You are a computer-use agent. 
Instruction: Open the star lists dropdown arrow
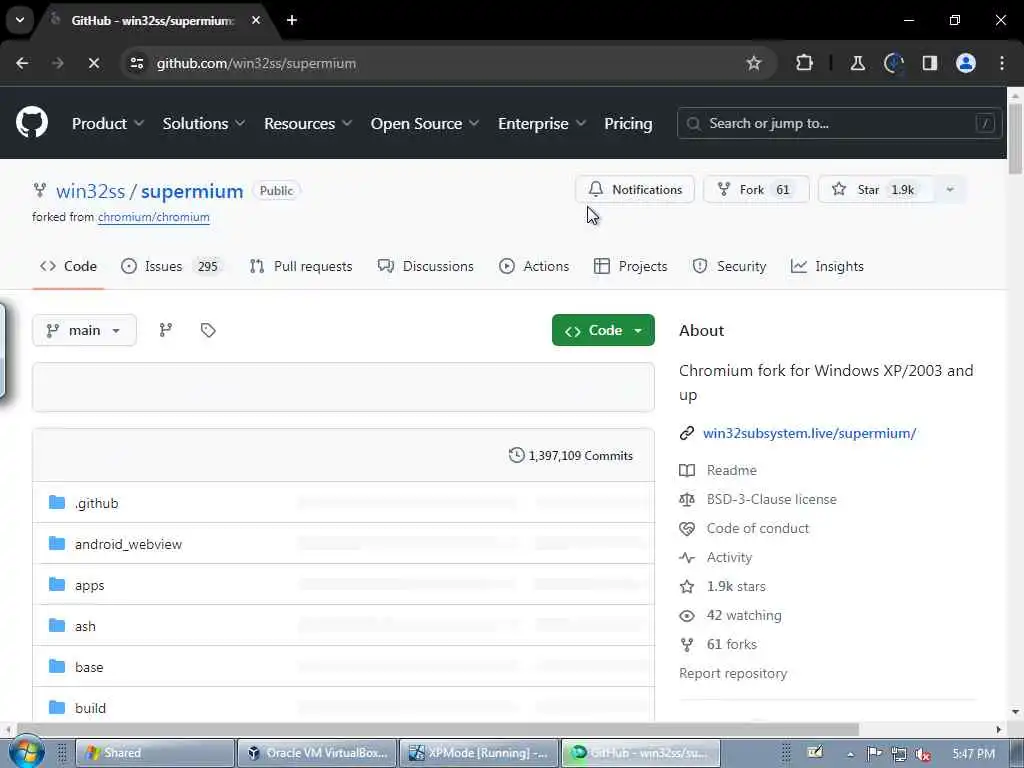pyautogui.click(x=950, y=189)
